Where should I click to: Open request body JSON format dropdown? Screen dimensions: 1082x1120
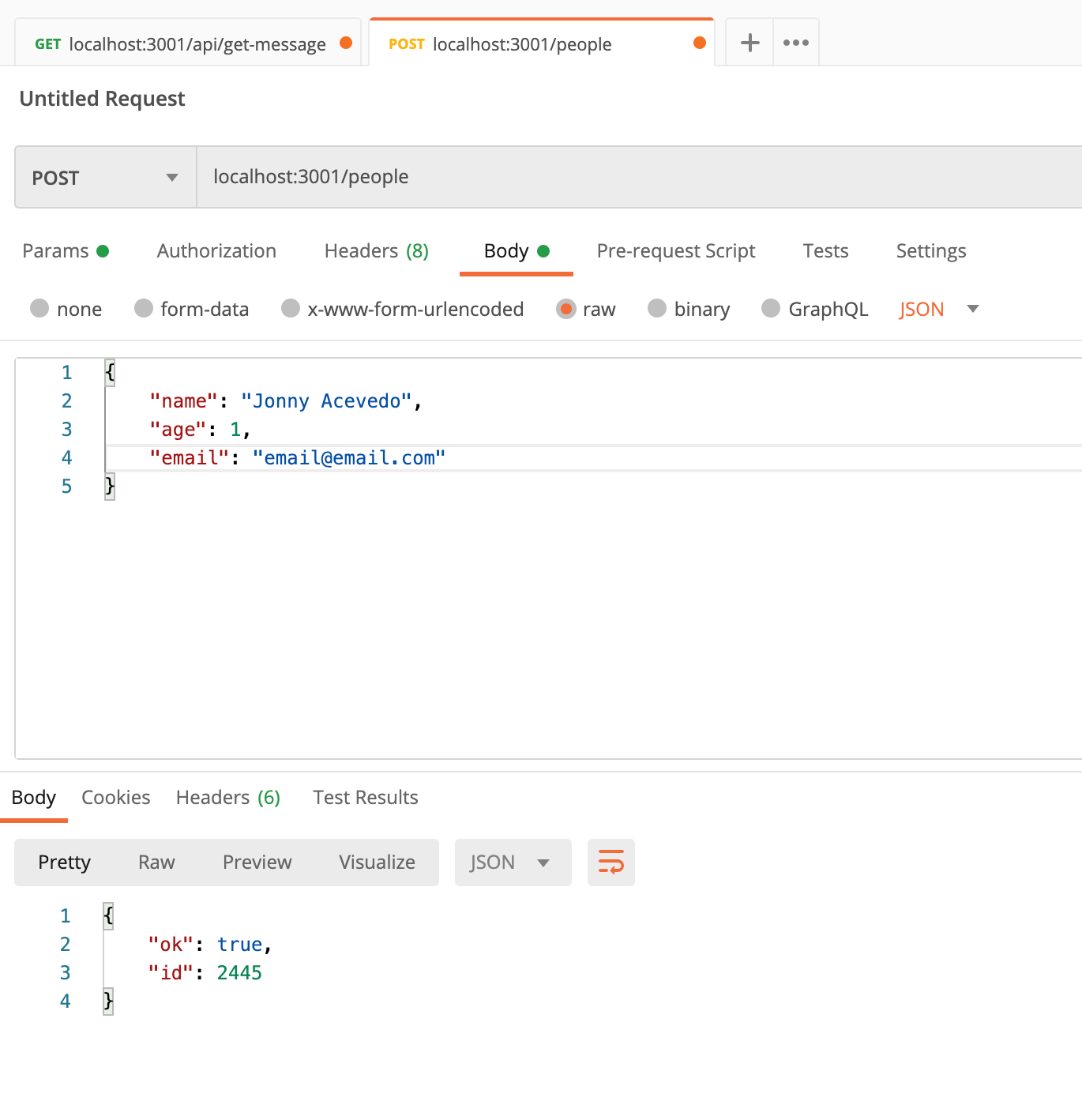pyautogui.click(x=939, y=309)
